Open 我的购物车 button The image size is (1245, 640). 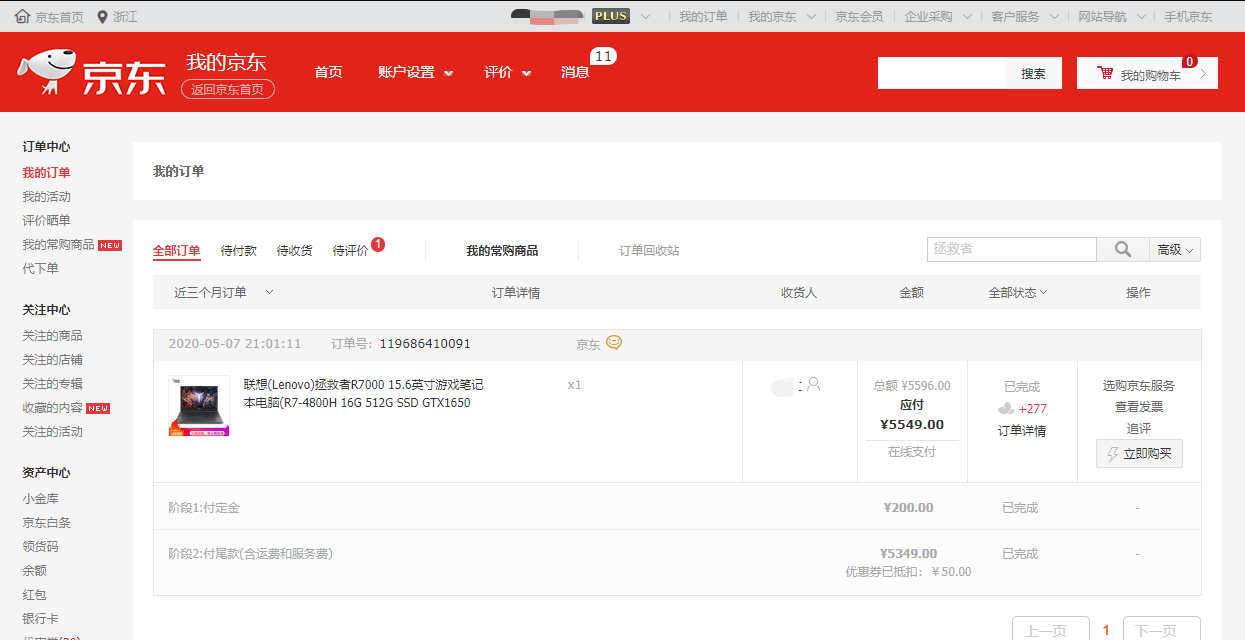pyautogui.click(x=1147, y=73)
